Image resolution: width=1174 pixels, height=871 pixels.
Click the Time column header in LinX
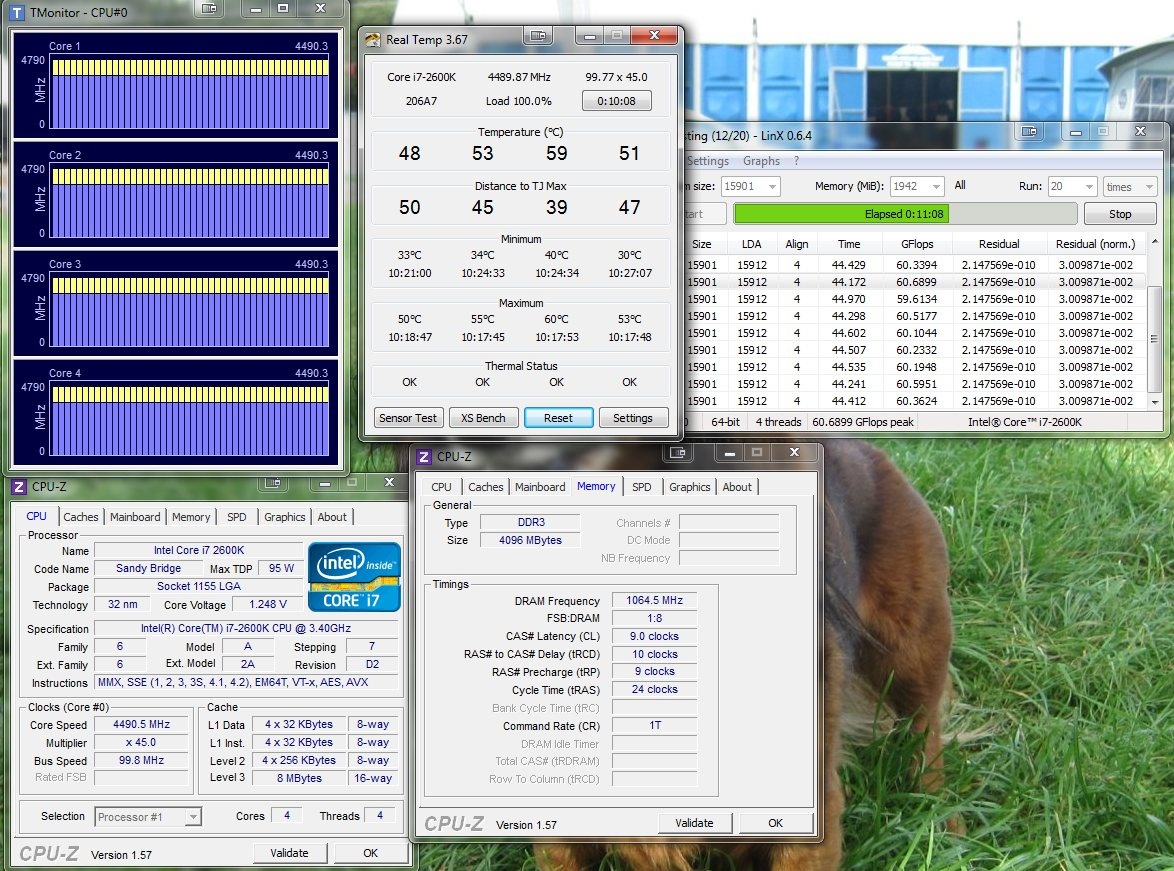coord(849,244)
